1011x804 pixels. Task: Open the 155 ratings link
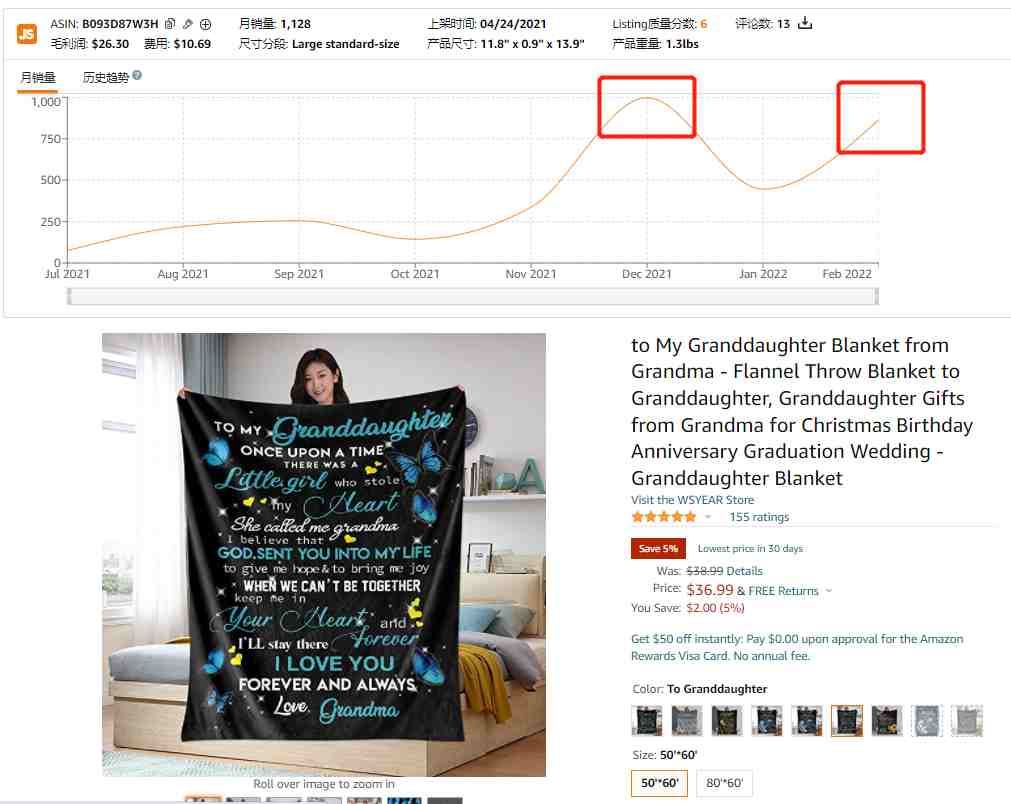point(759,517)
